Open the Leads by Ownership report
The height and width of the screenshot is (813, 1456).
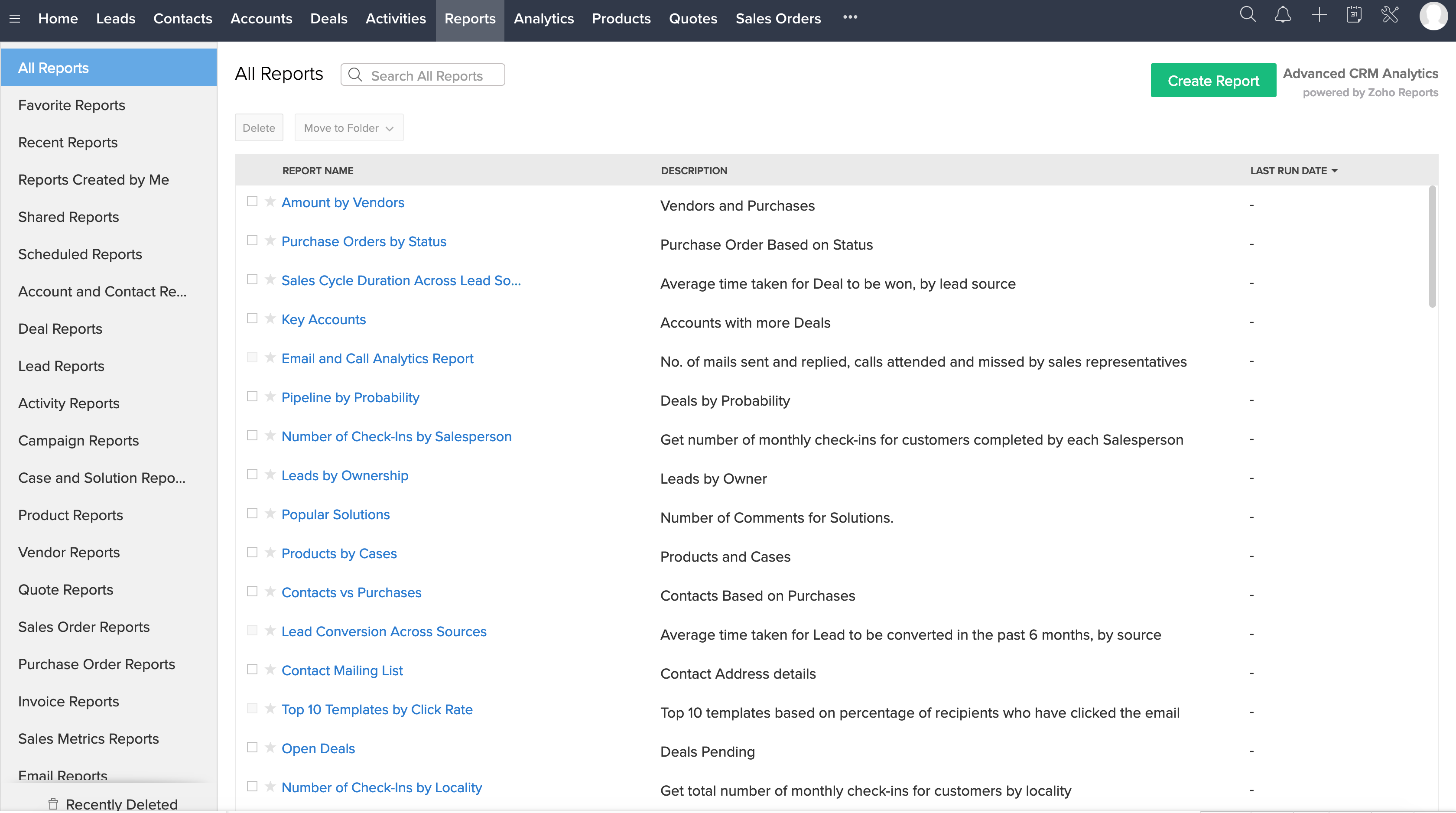click(345, 475)
